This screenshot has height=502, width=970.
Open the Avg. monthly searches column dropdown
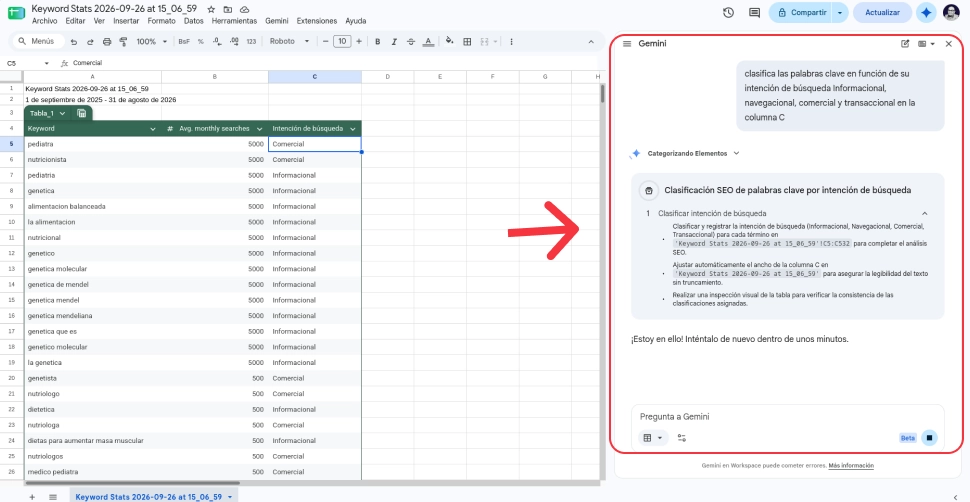[x=258, y=129]
